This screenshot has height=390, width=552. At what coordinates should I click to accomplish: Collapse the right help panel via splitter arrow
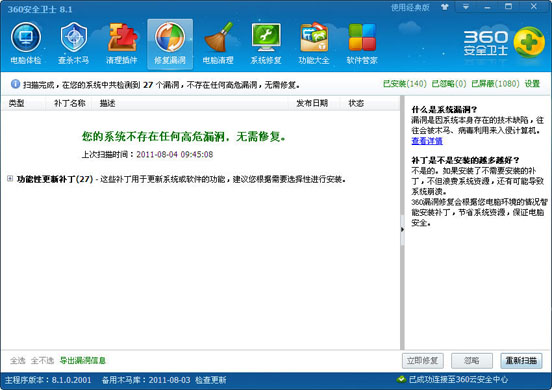click(402, 229)
